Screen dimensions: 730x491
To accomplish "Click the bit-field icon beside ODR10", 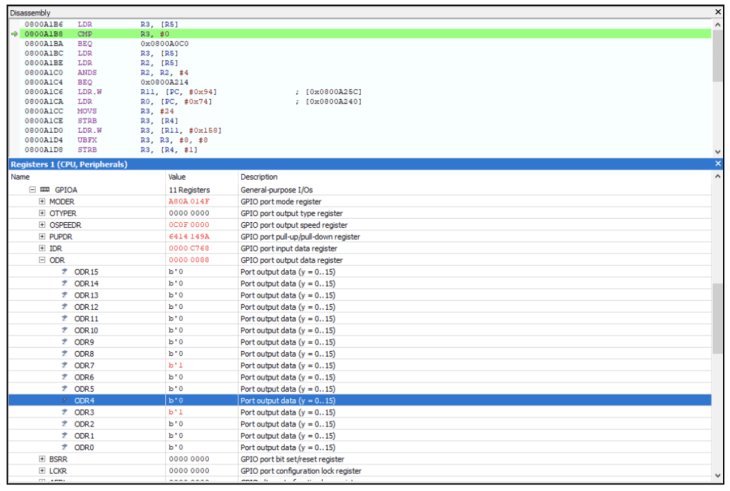I will pos(66,330).
